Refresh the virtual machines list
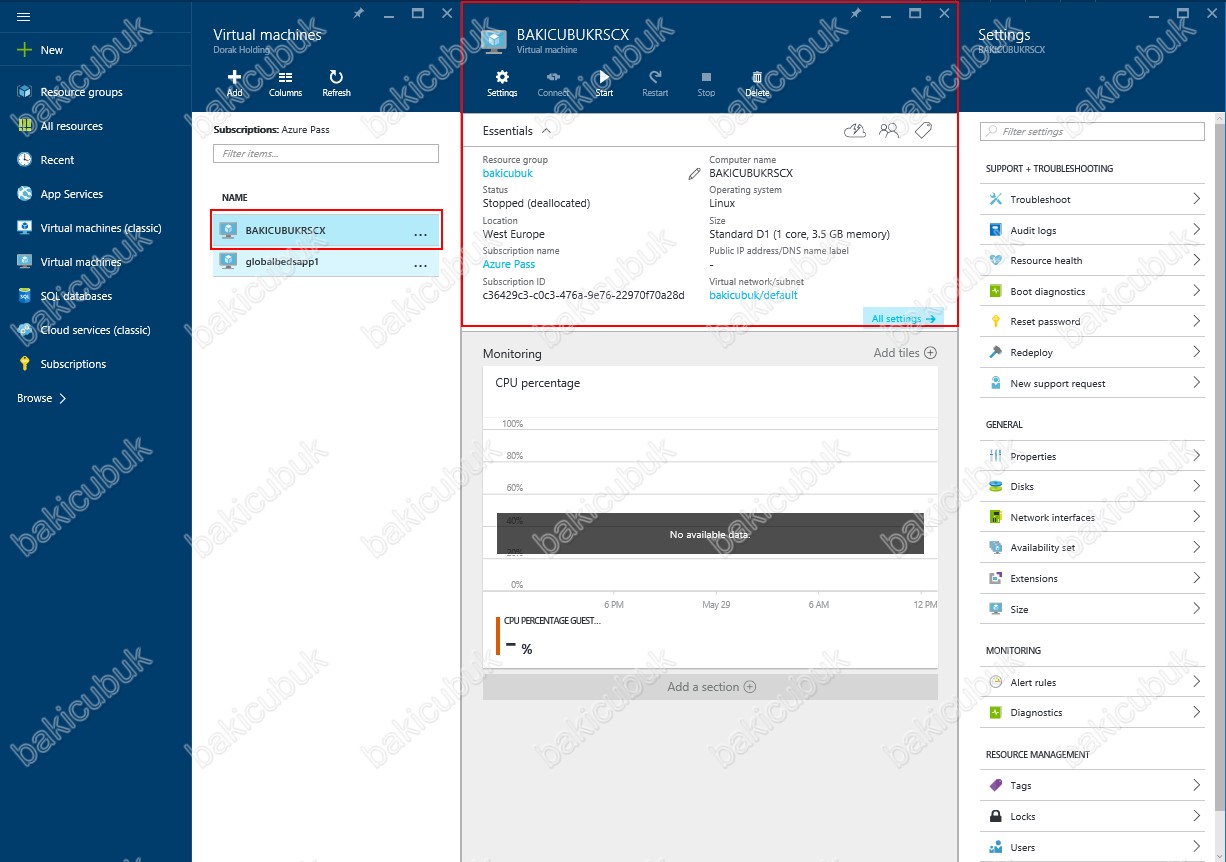 pyautogui.click(x=336, y=83)
